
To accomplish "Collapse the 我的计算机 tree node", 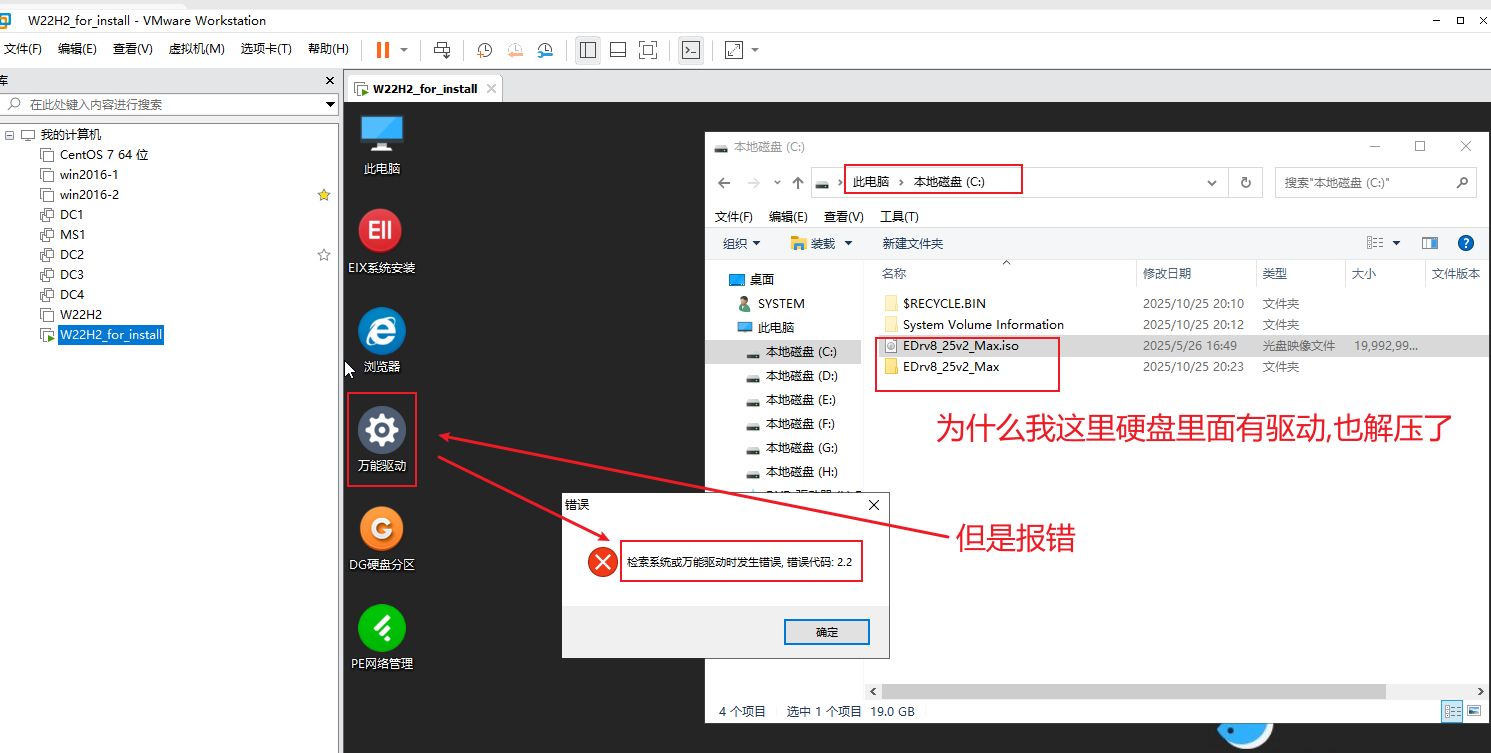I will (9, 135).
